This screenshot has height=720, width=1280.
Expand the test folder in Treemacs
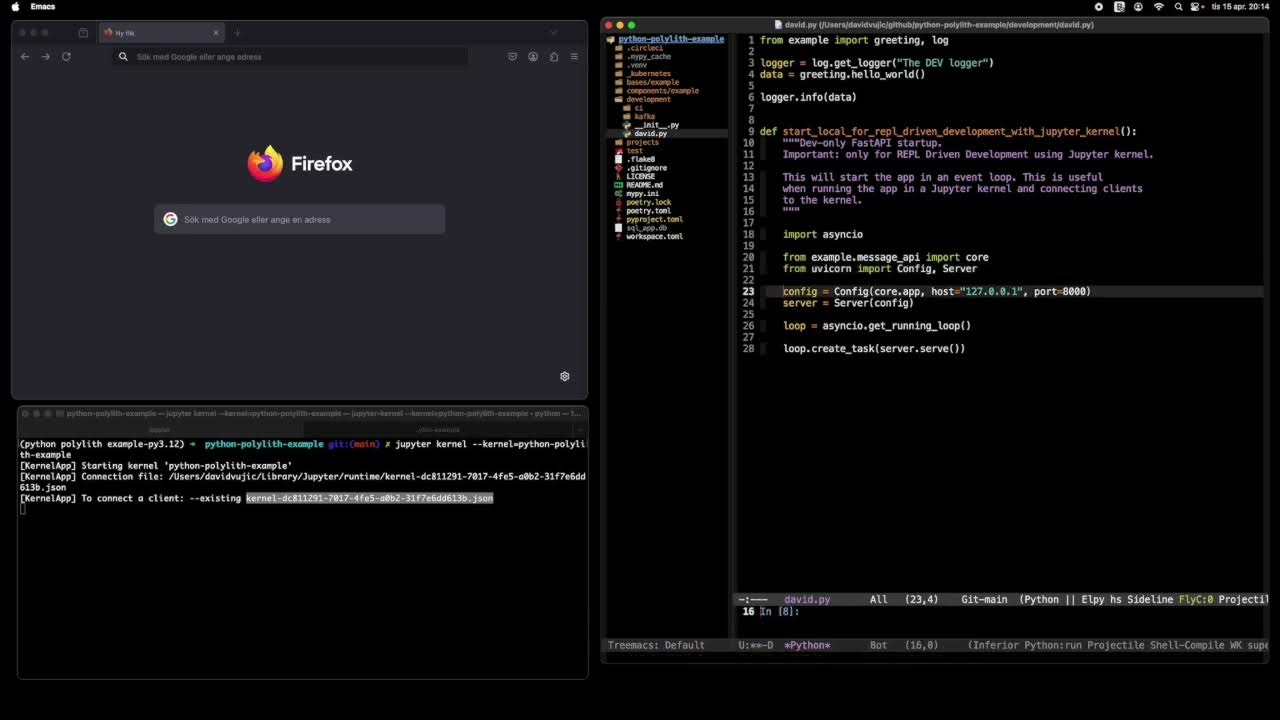[635, 151]
